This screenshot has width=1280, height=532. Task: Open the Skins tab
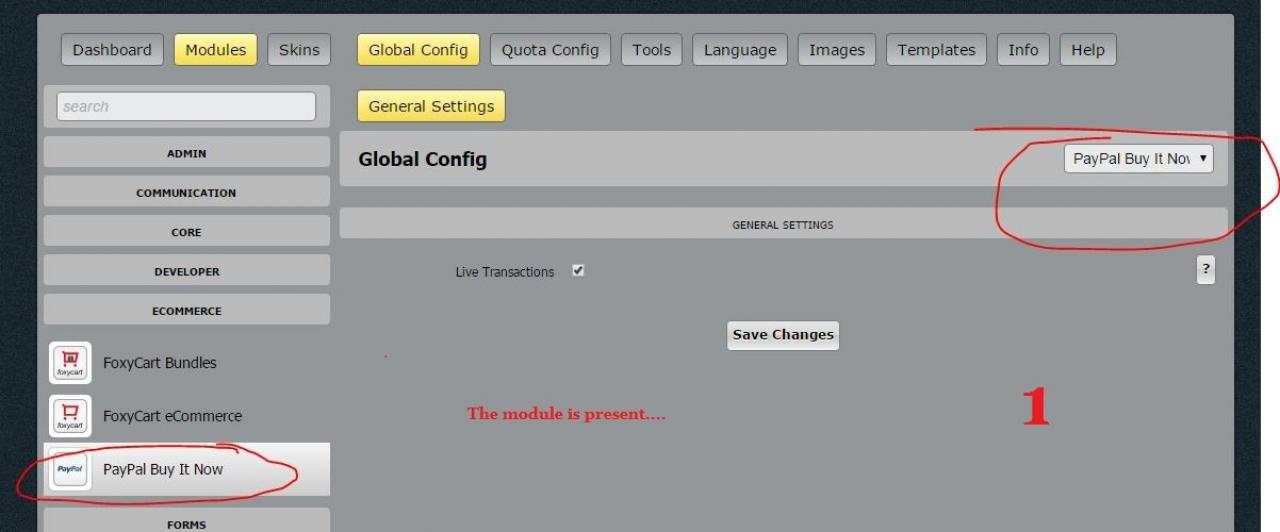click(299, 50)
